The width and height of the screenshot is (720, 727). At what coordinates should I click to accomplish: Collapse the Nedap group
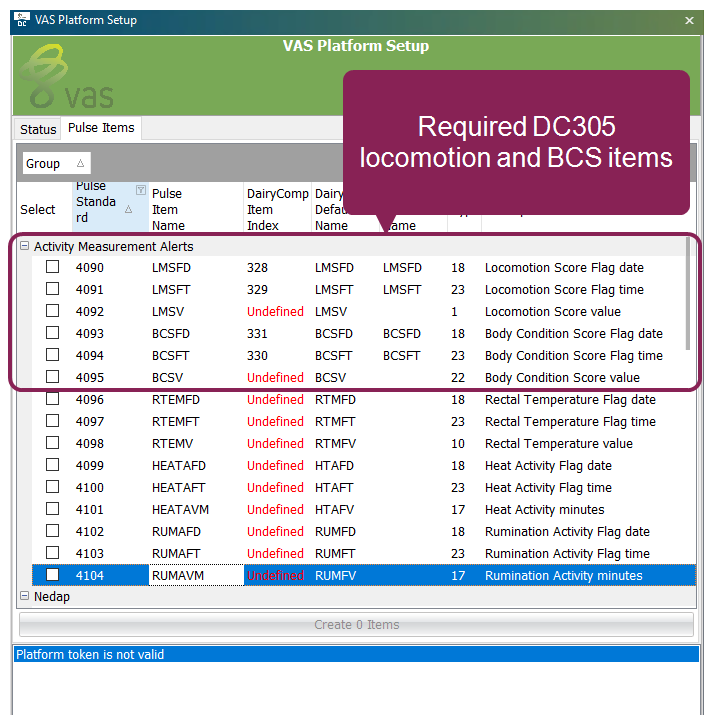(25, 597)
